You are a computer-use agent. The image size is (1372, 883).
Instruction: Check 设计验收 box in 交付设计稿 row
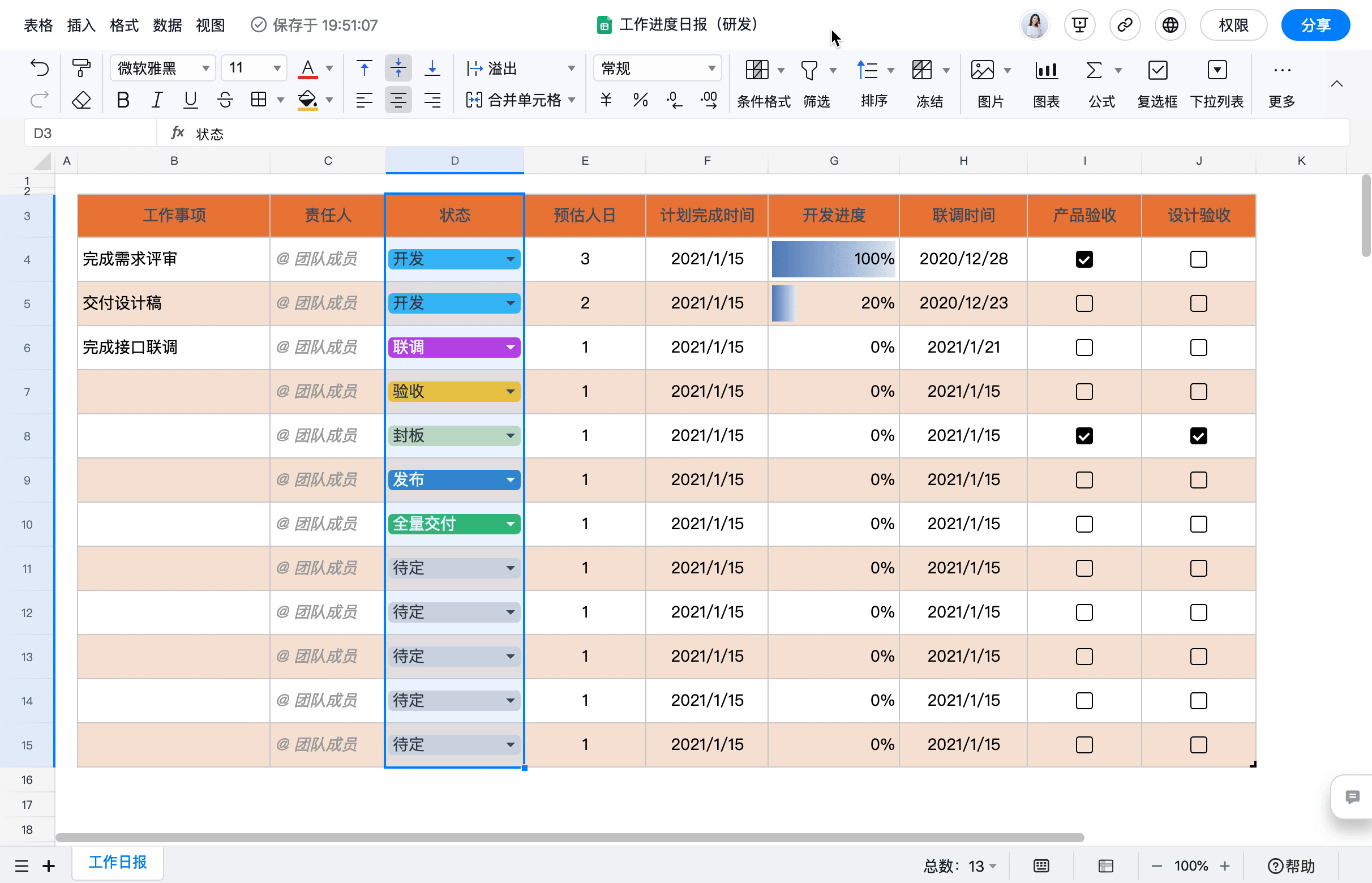click(x=1198, y=303)
